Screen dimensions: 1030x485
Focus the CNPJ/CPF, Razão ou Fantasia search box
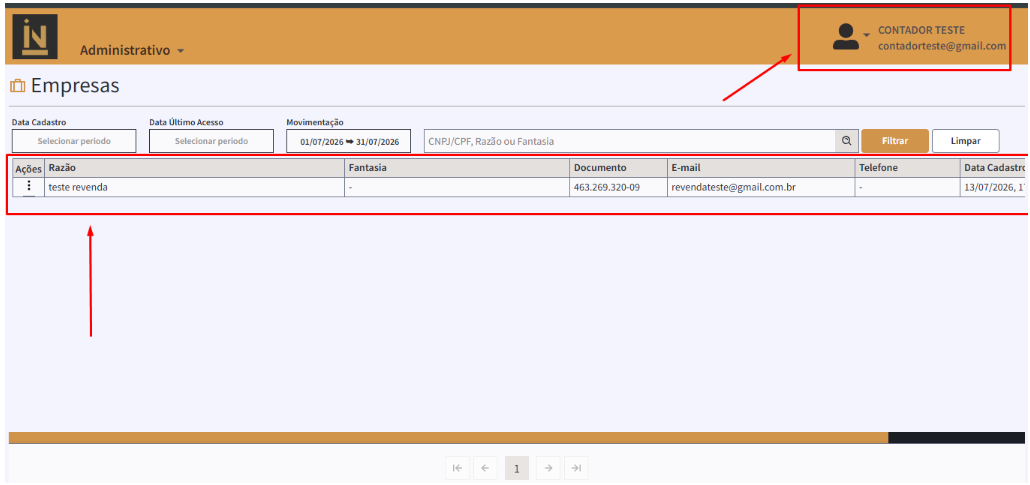click(629, 141)
